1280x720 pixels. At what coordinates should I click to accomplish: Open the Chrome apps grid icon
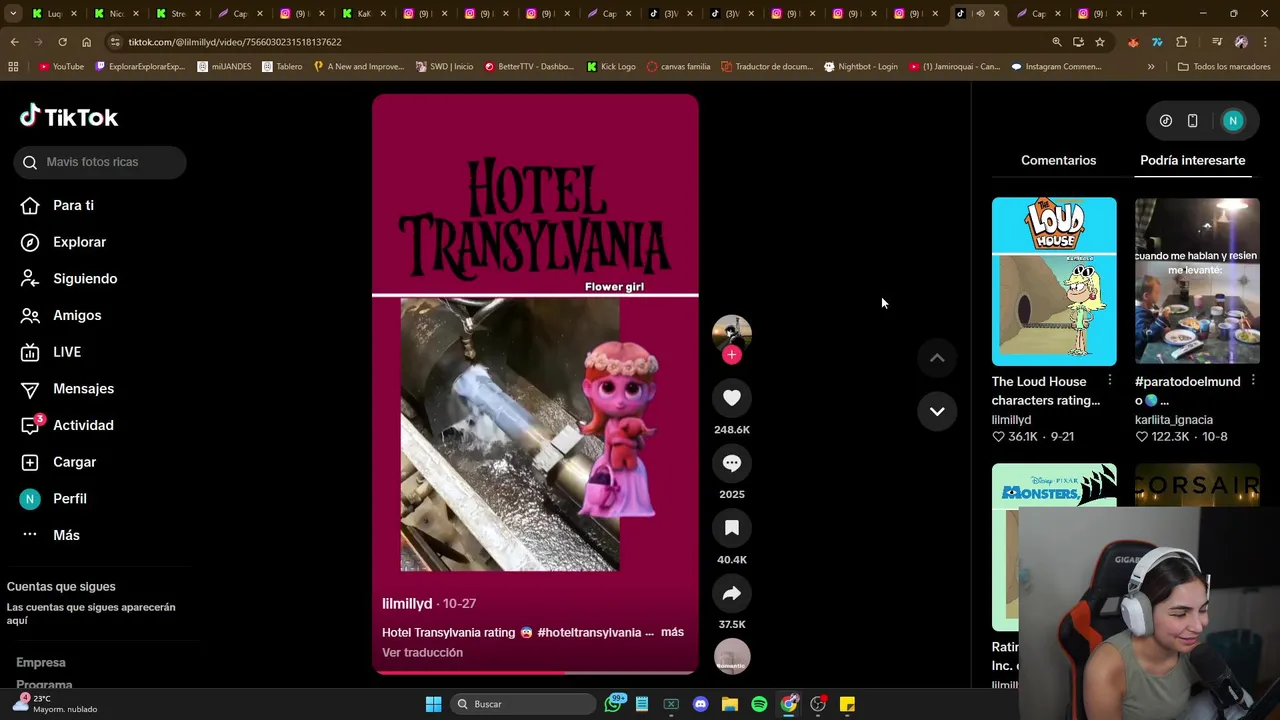click(x=13, y=66)
